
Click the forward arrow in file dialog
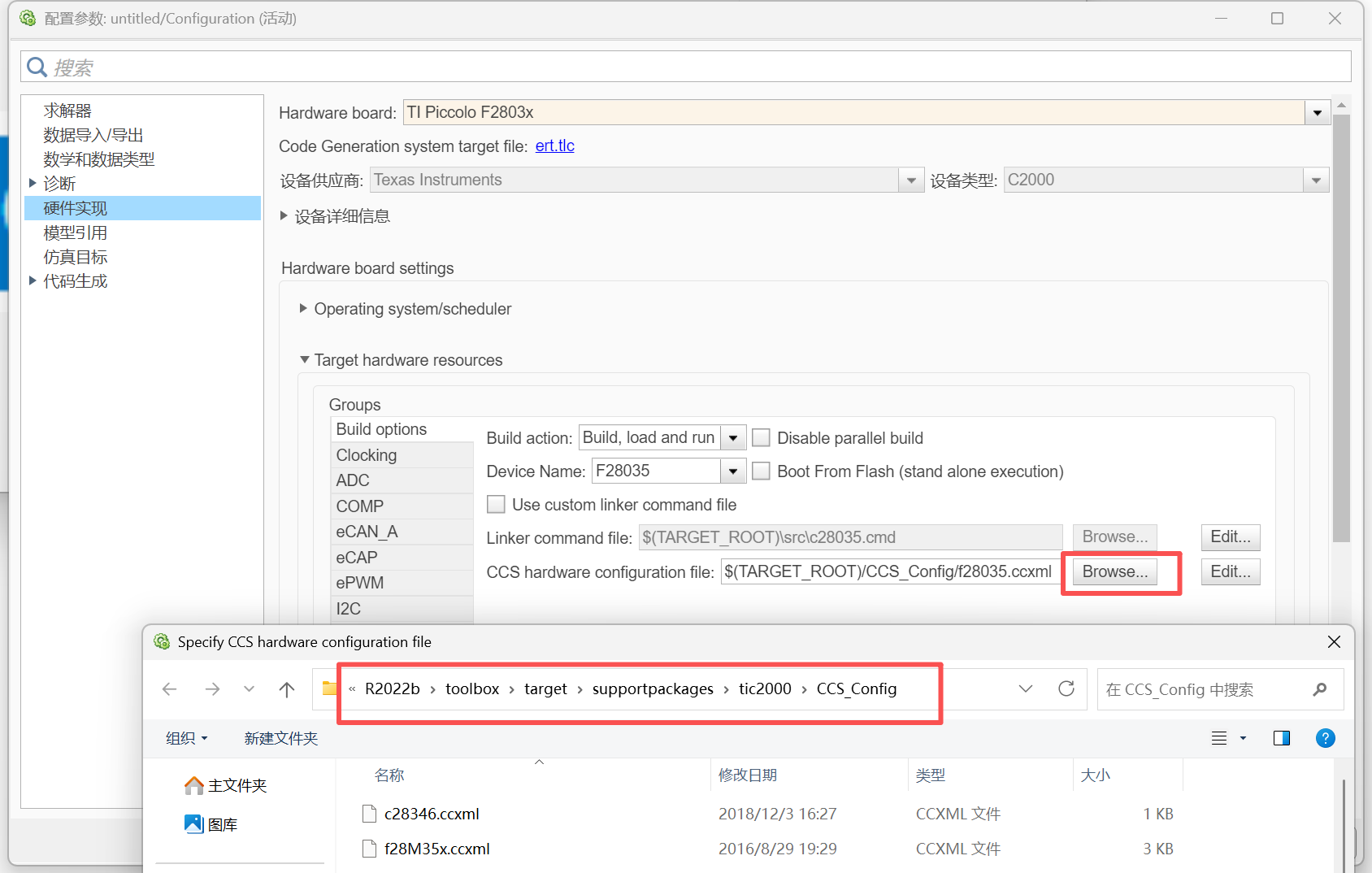(212, 689)
